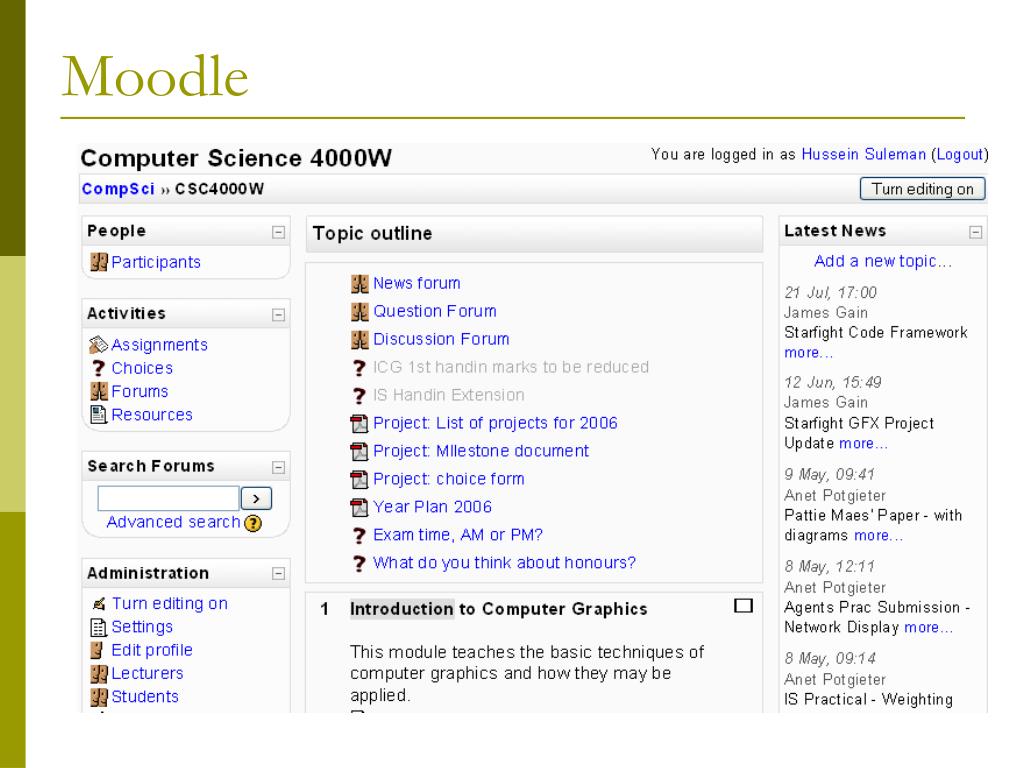Click the icon beside Exam time, AM or PM?
Viewport: 1024px width, 768px height.
pyautogui.click(x=359, y=536)
